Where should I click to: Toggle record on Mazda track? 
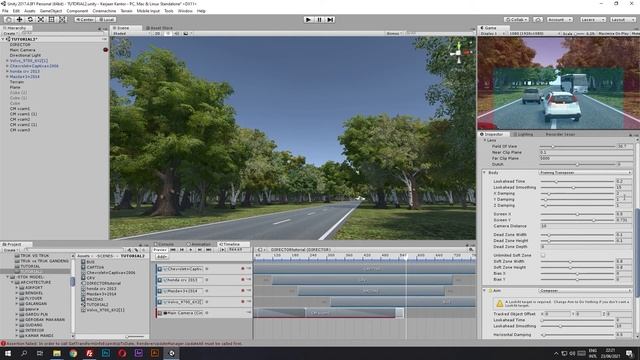click(x=243, y=291)
